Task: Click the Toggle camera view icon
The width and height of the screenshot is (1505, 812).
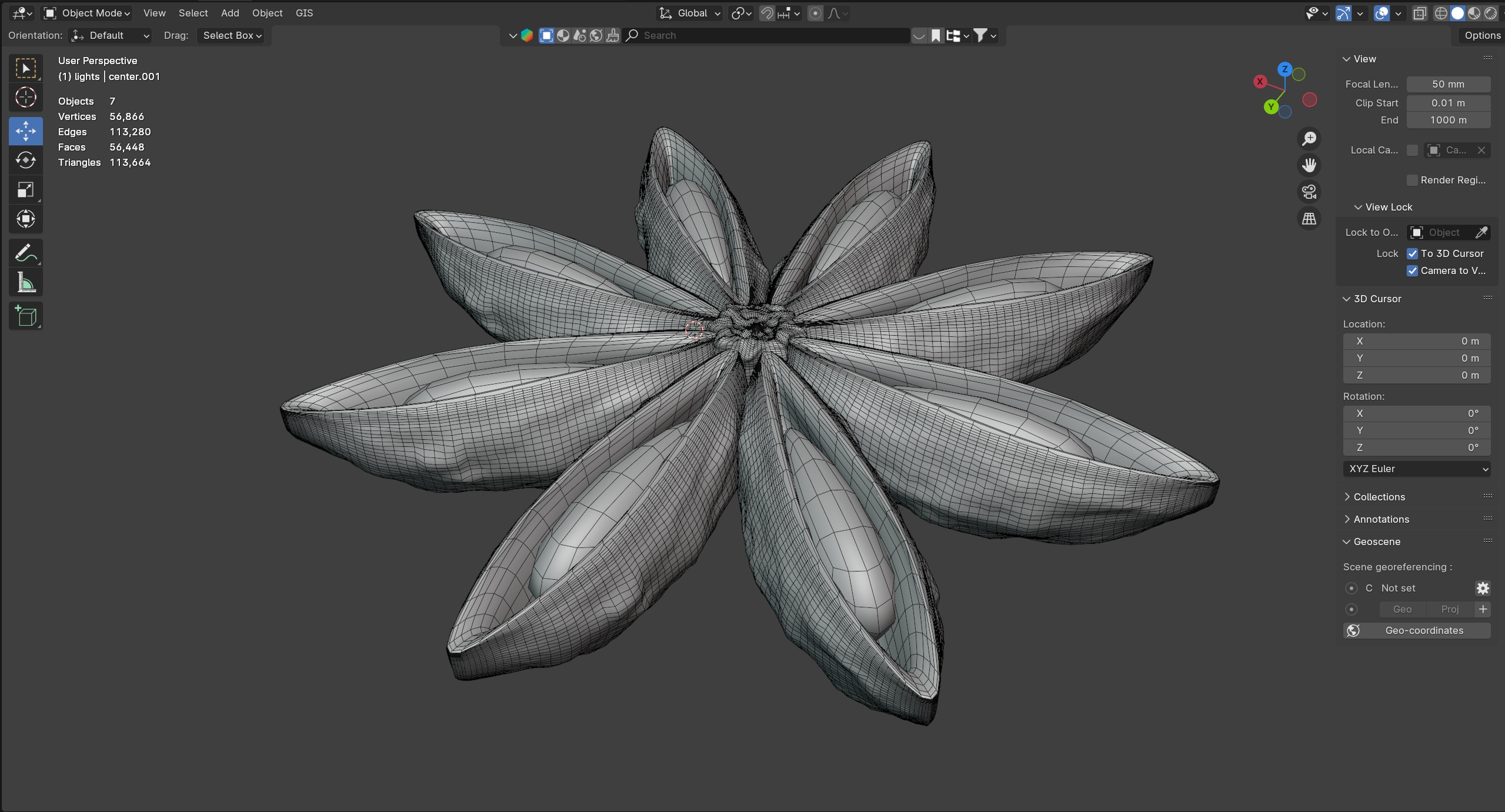Action: 1309,192
